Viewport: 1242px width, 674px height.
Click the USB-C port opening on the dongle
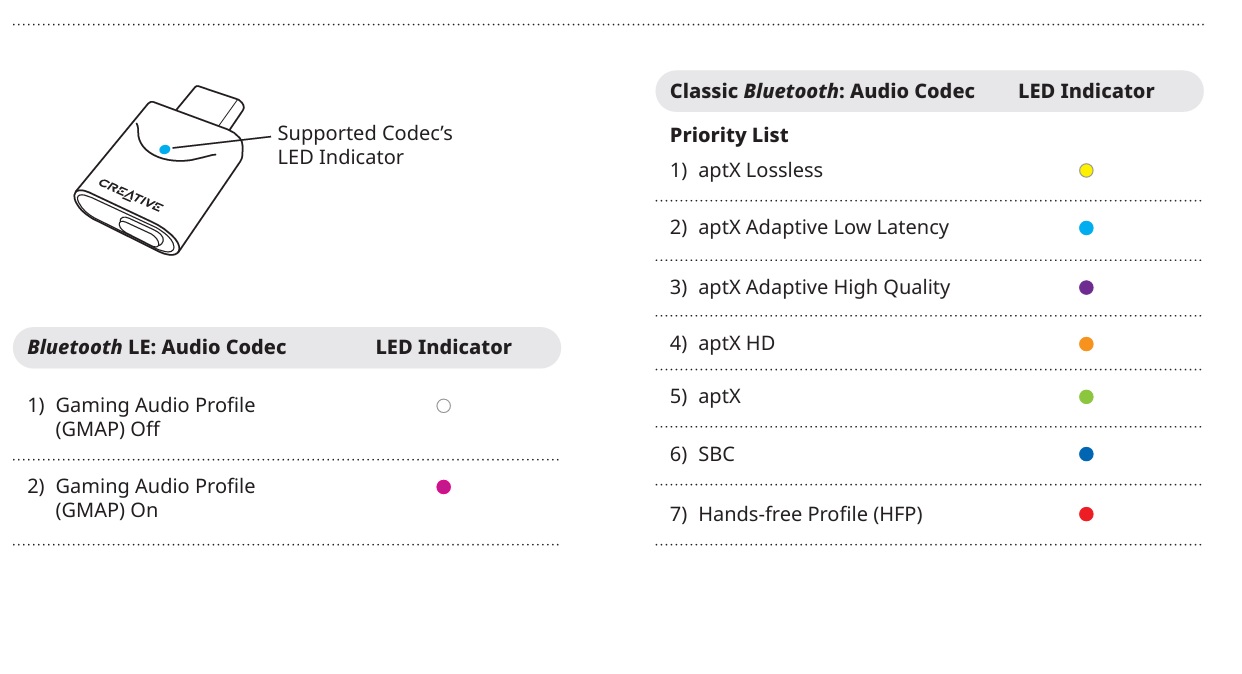coord(142,231)
